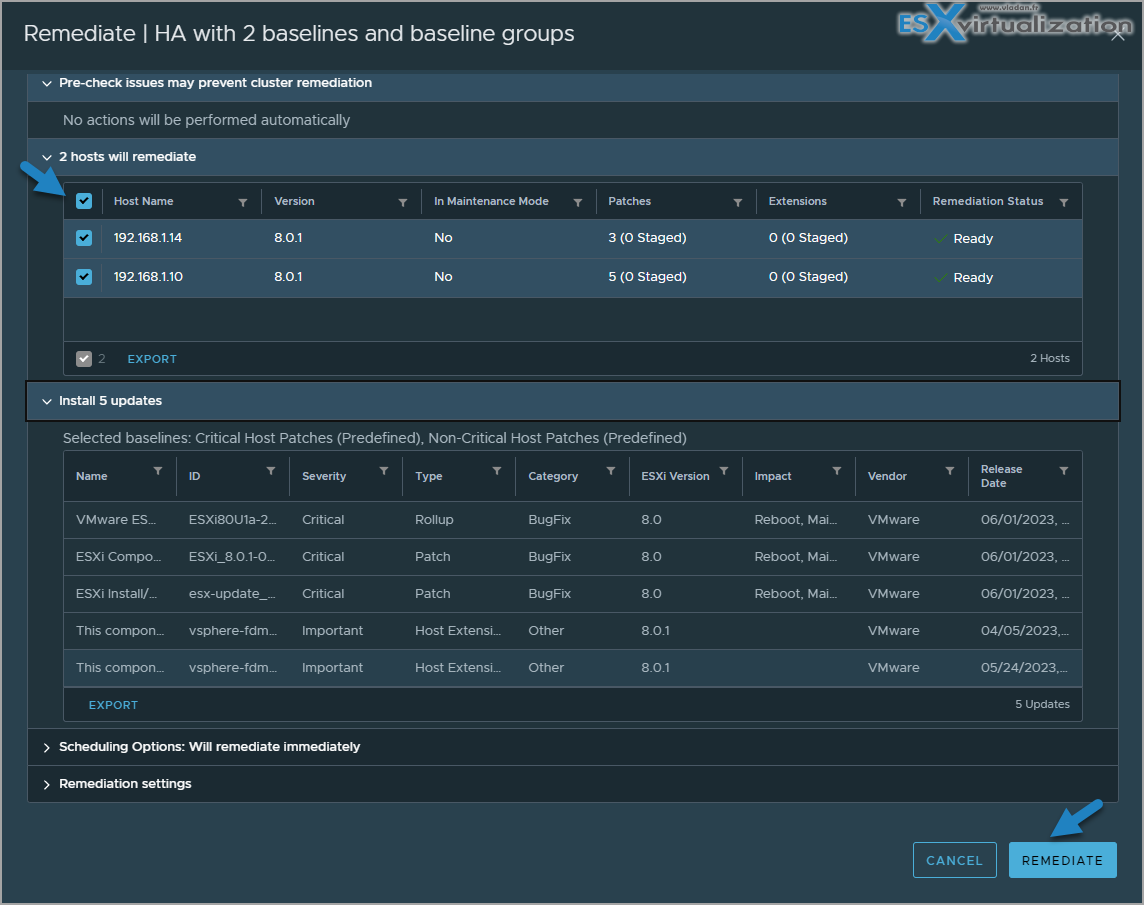Viewport: 1144px width, 905px height.
Task: Collapse the Pre-check issues section
Action: (47, 83)
